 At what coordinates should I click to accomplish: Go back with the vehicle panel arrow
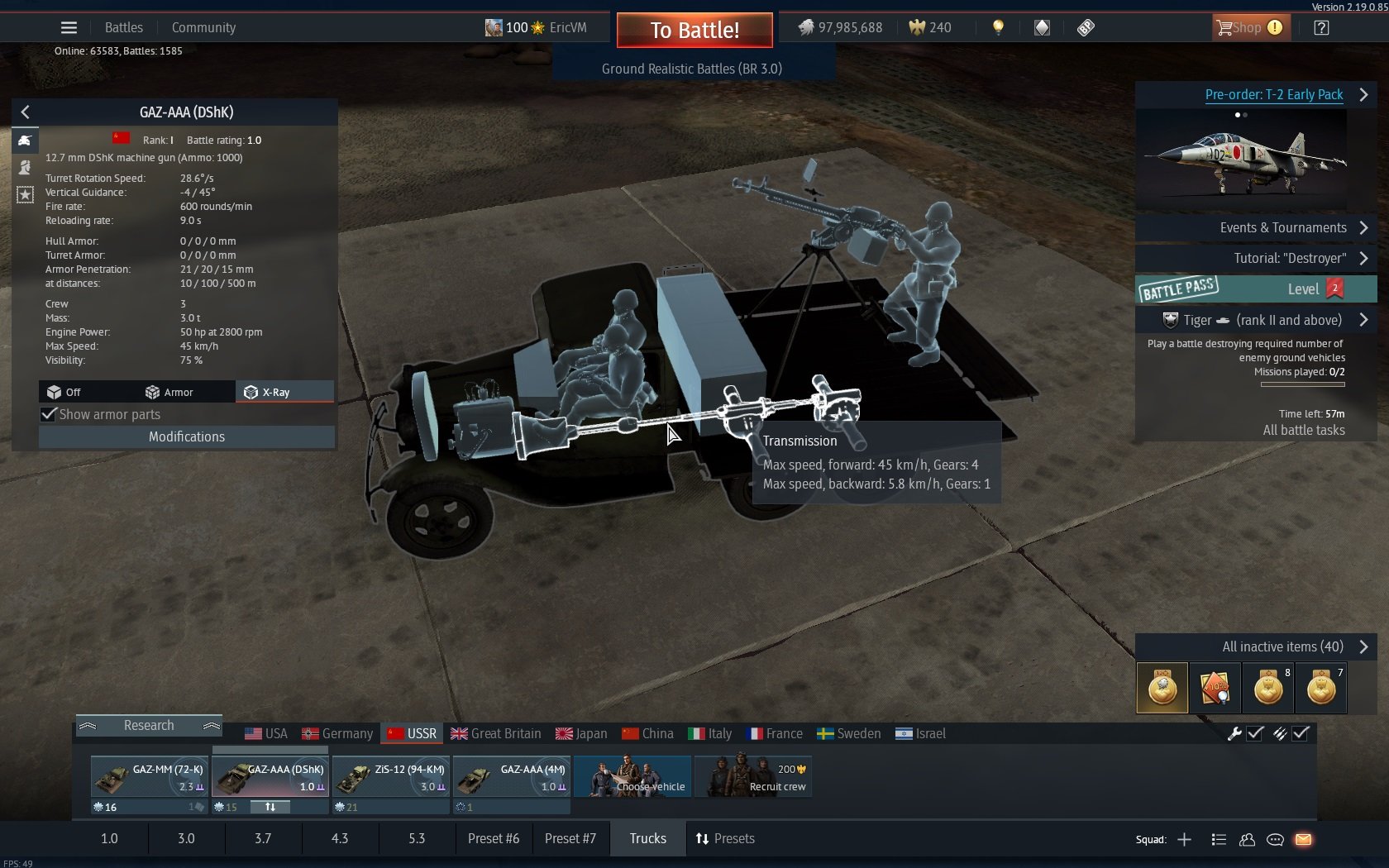pyautogui.click(x=25, y=112)
